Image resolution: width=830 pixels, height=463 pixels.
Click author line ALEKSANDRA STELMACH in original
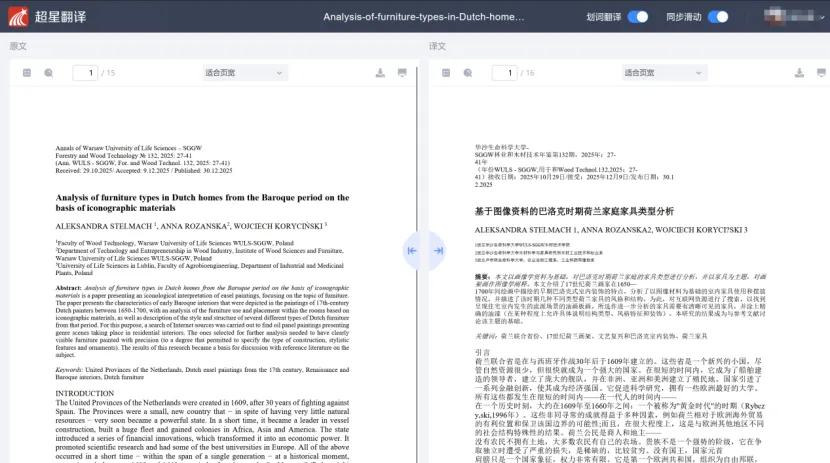pos(191,226)
